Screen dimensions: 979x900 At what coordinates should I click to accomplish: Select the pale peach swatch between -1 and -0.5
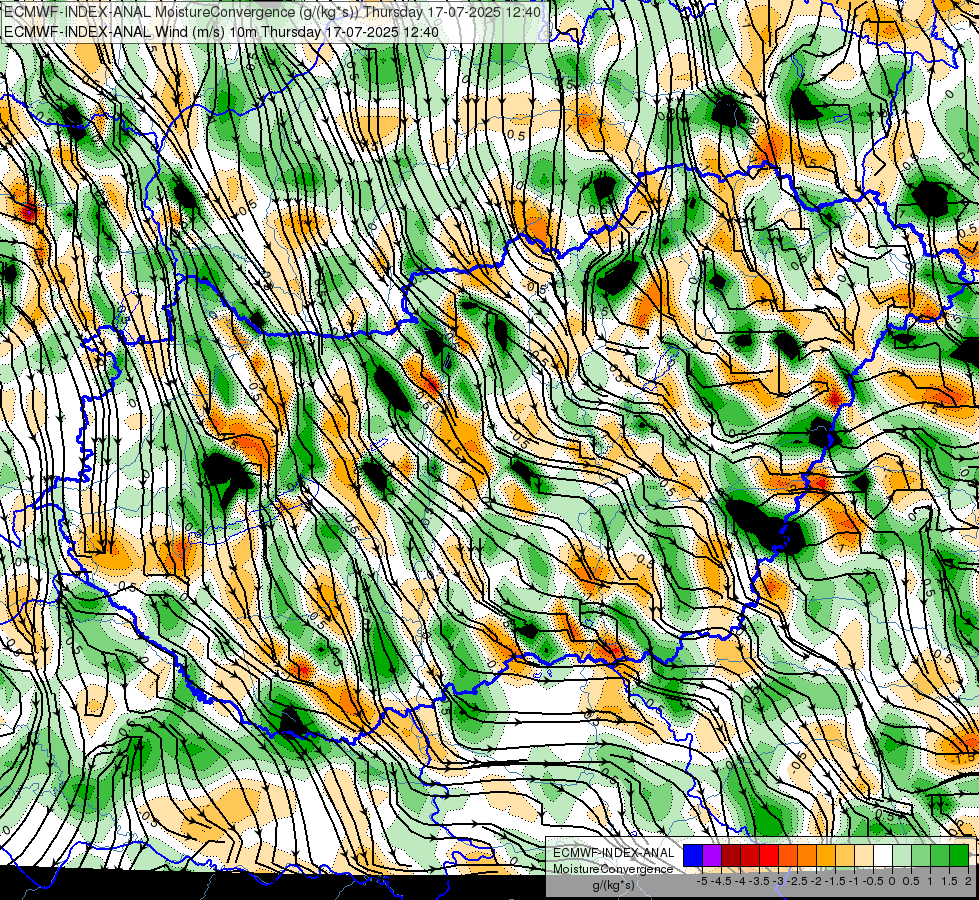864,855
